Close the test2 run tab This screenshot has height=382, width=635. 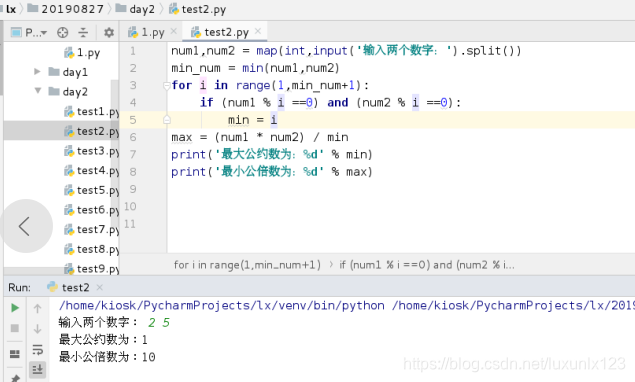click(100, 287)
